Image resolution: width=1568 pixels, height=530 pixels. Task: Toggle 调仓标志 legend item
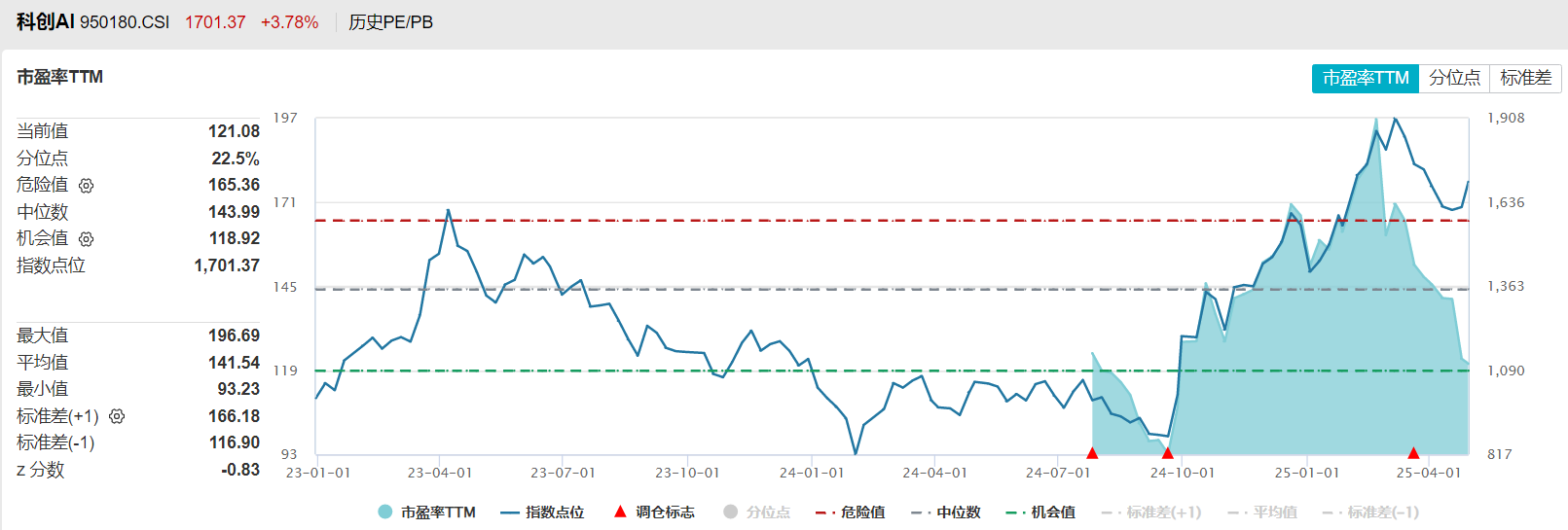[654, 512]
